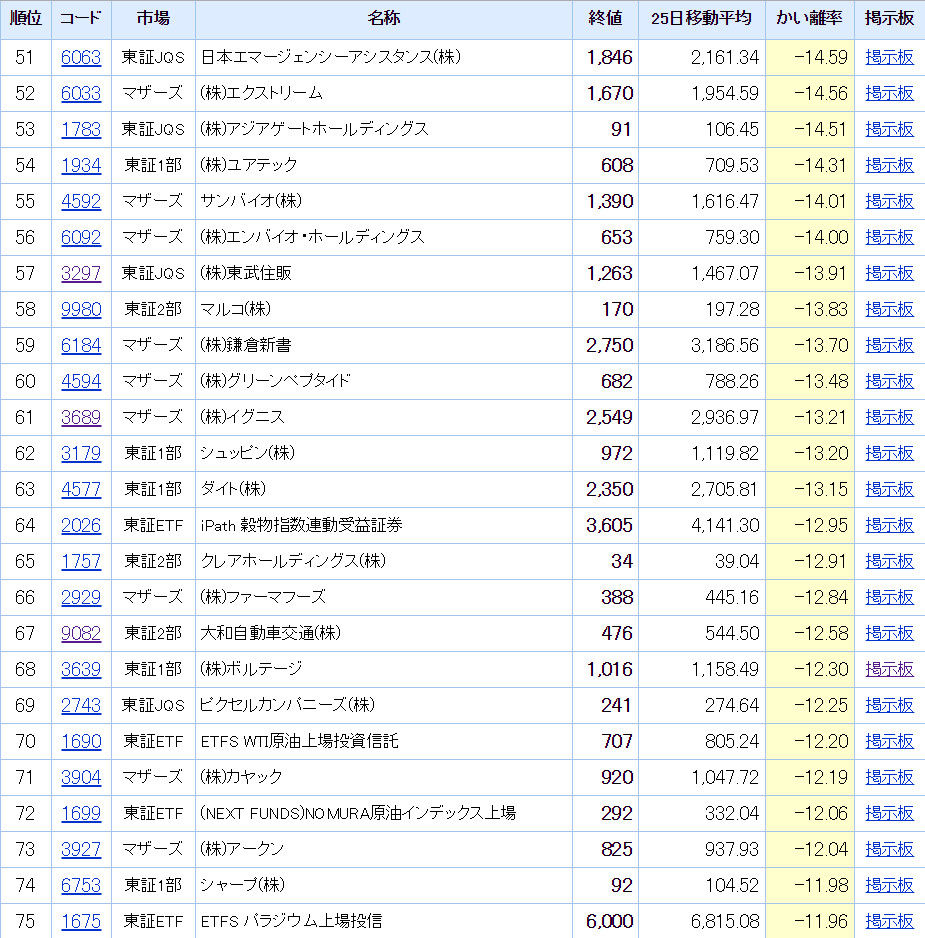Open stock code 3179 link
The width and height of the screenshot is (925, 938).
pos(81,453)
